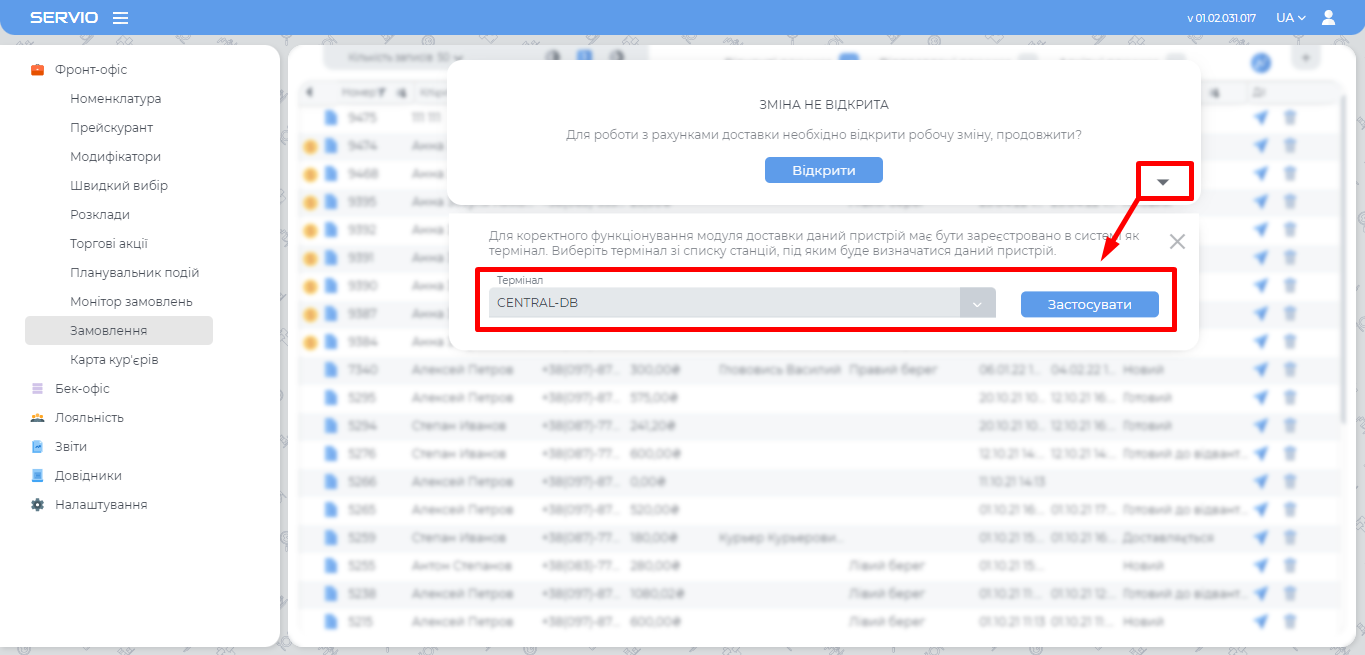This screenshot has width=1365, height=655.
Task: Click the Довідники book icon
Action: pos(38,476)
